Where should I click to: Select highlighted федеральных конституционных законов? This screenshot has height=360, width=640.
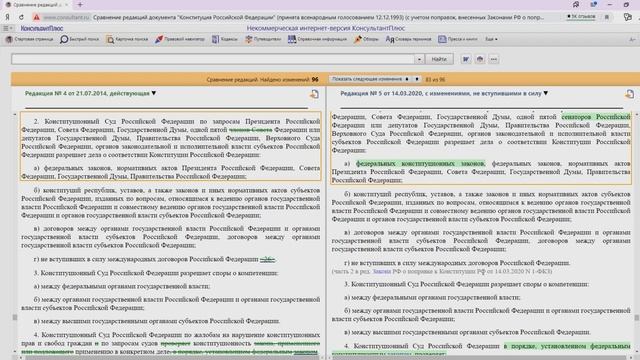[x=420, y=164]
